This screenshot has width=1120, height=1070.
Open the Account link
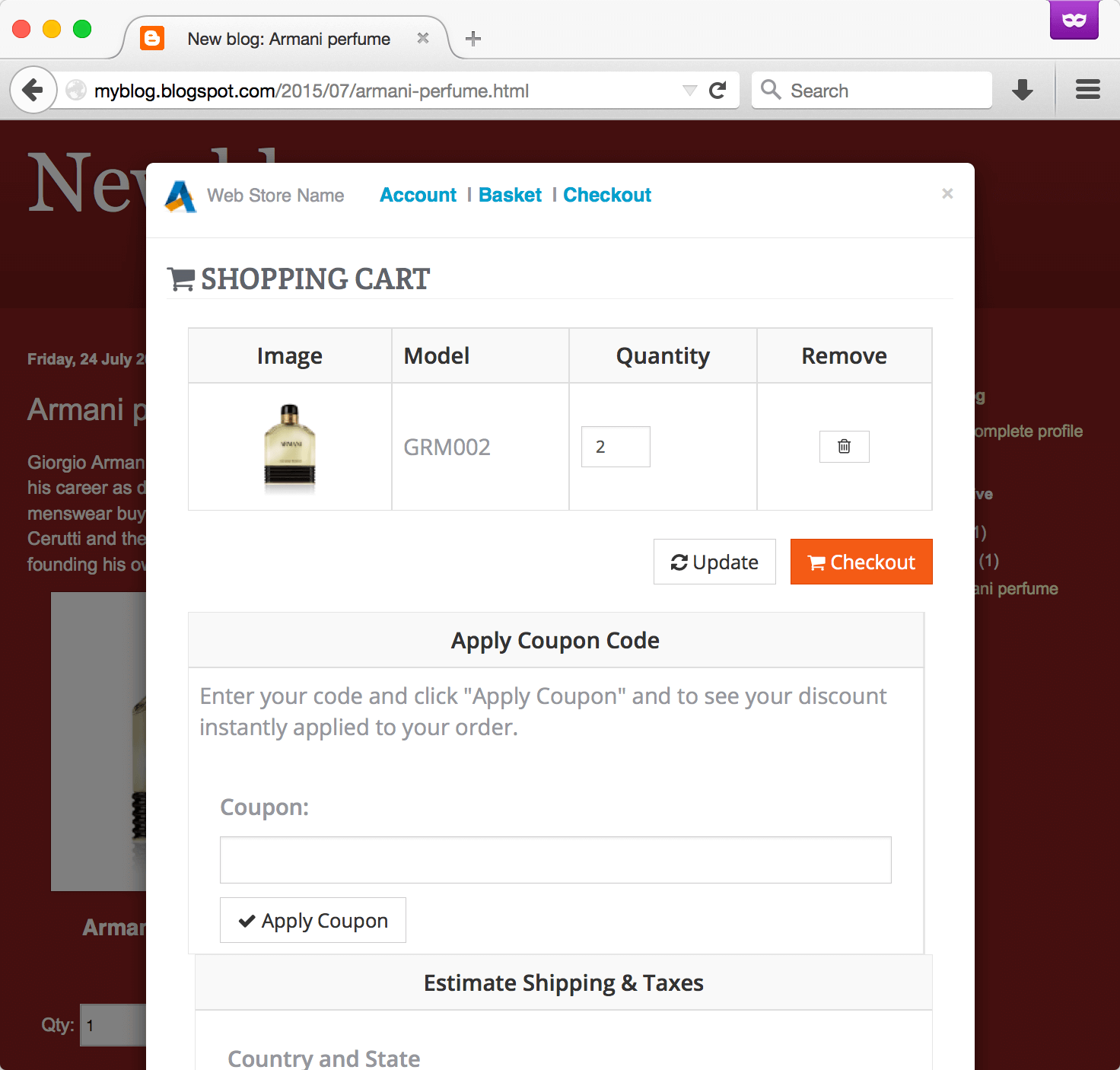pos(418,195)
